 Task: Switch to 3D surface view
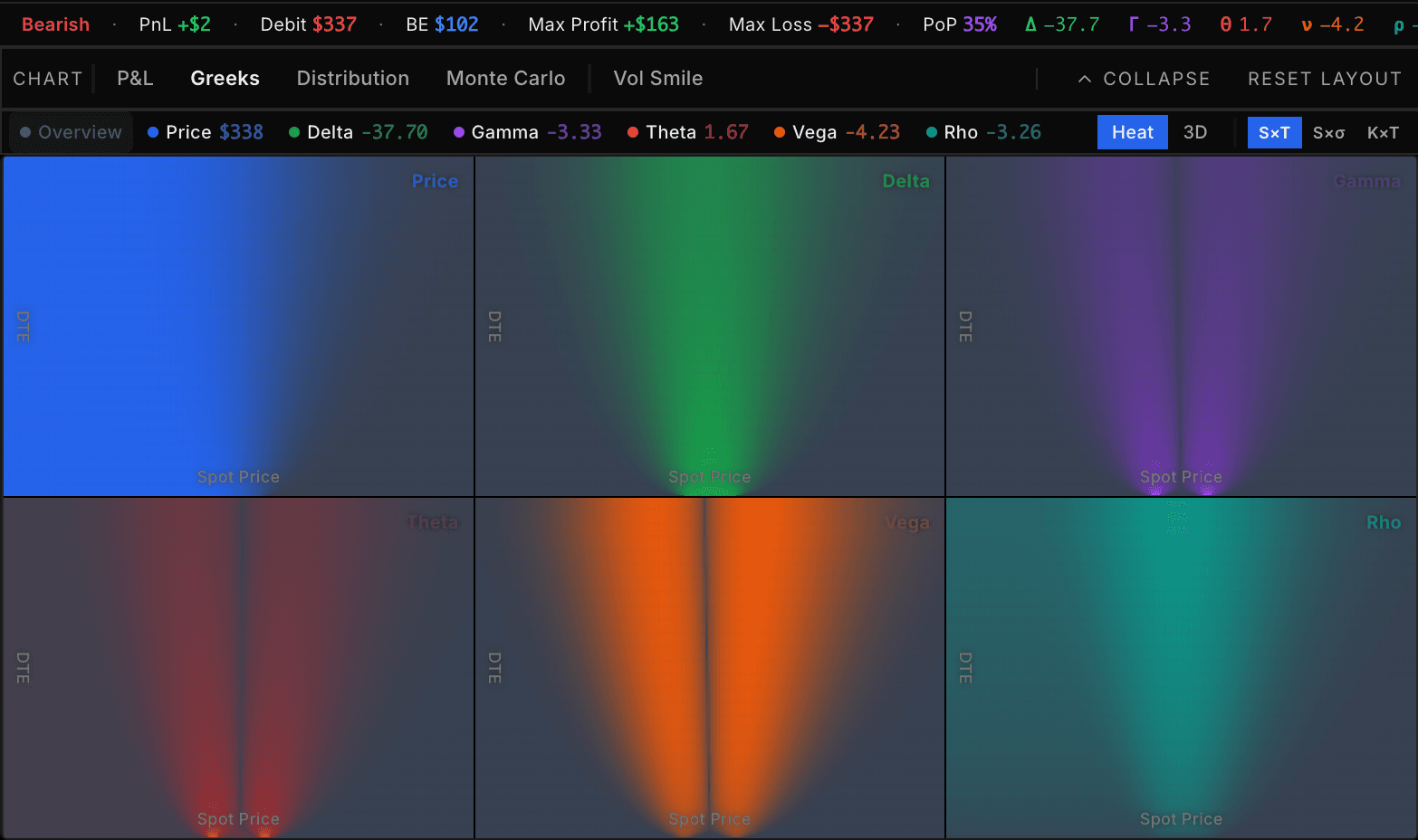click(x=1194, y=132)
